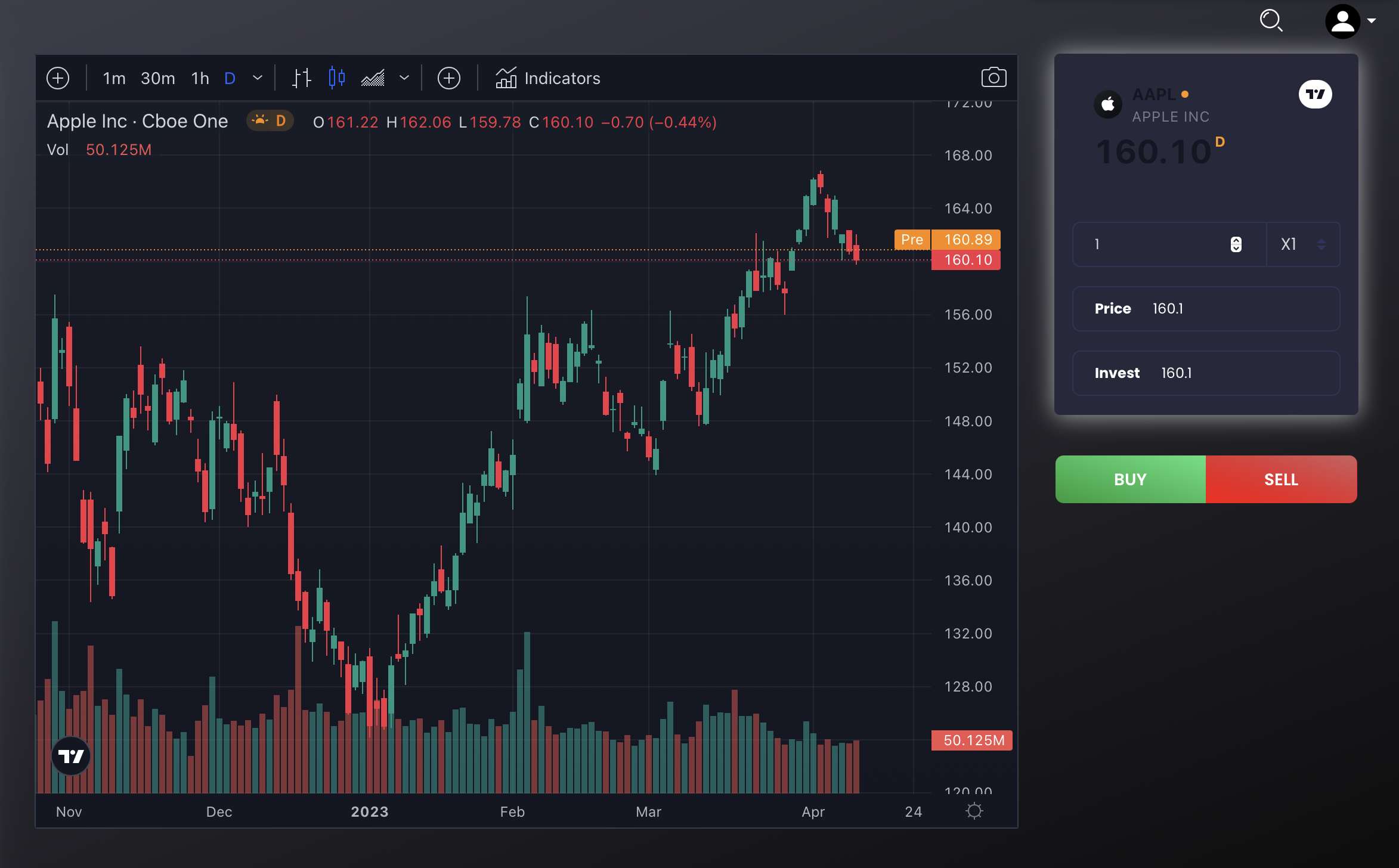
Task: Select the candlestick chart style
Action: tap(337, 78)
